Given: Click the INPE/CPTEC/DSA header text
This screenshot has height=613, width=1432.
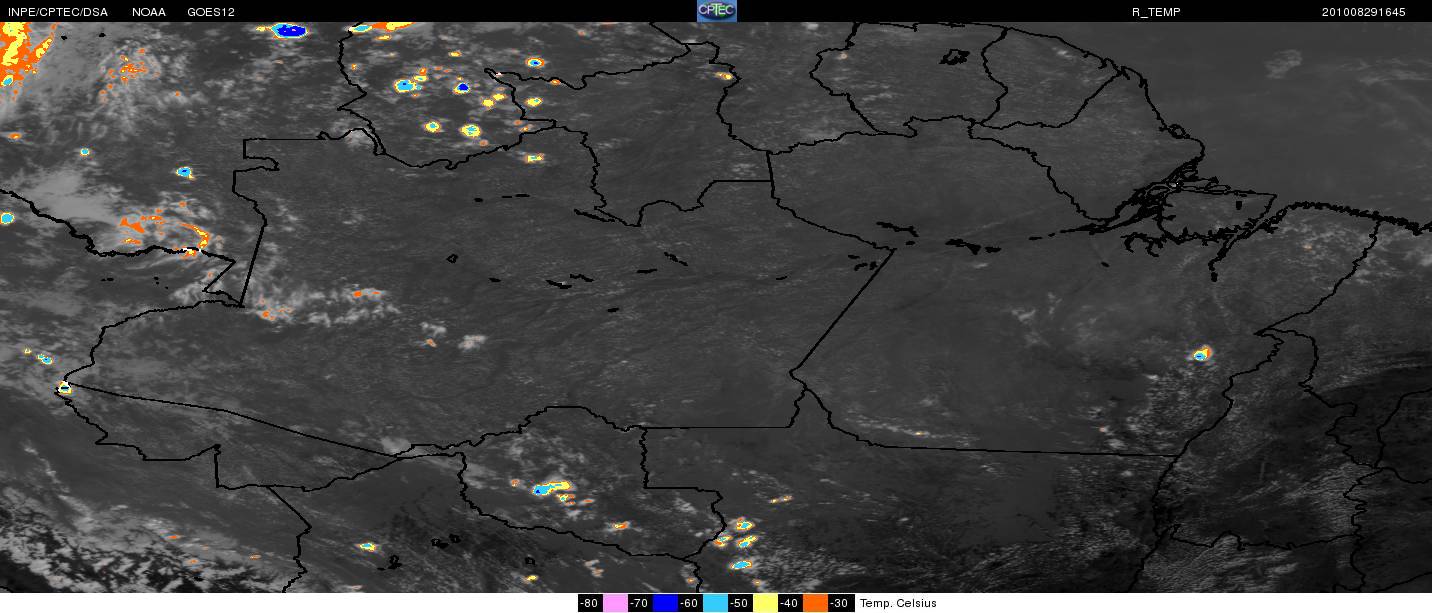Looking at the screenshot, I should click(x=57, y=12).
